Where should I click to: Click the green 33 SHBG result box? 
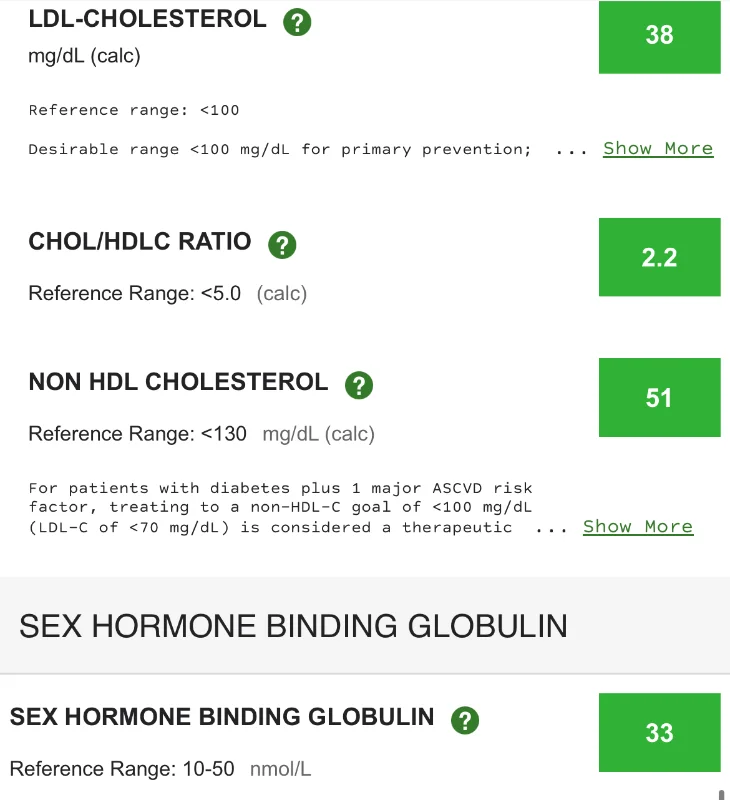point(660,732)
